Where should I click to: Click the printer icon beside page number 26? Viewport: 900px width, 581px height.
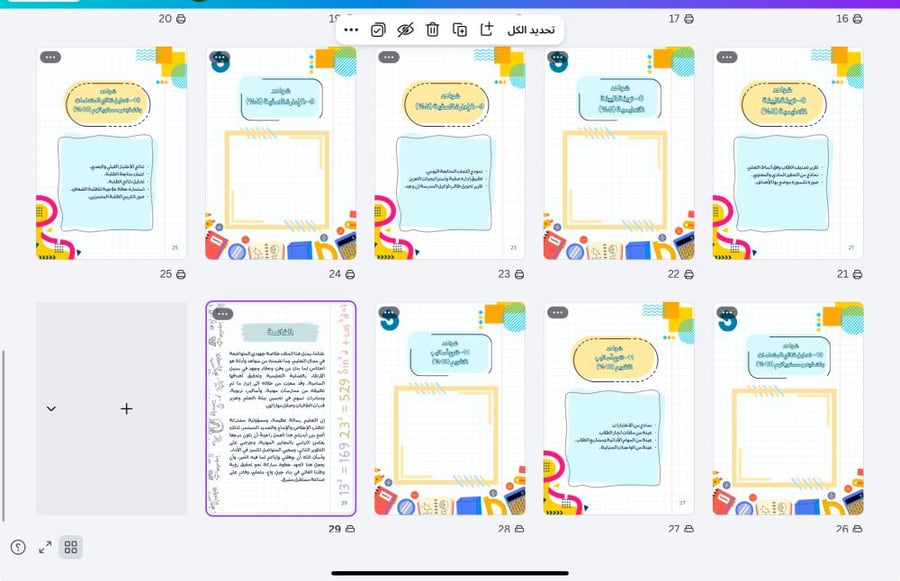point(857,529)
